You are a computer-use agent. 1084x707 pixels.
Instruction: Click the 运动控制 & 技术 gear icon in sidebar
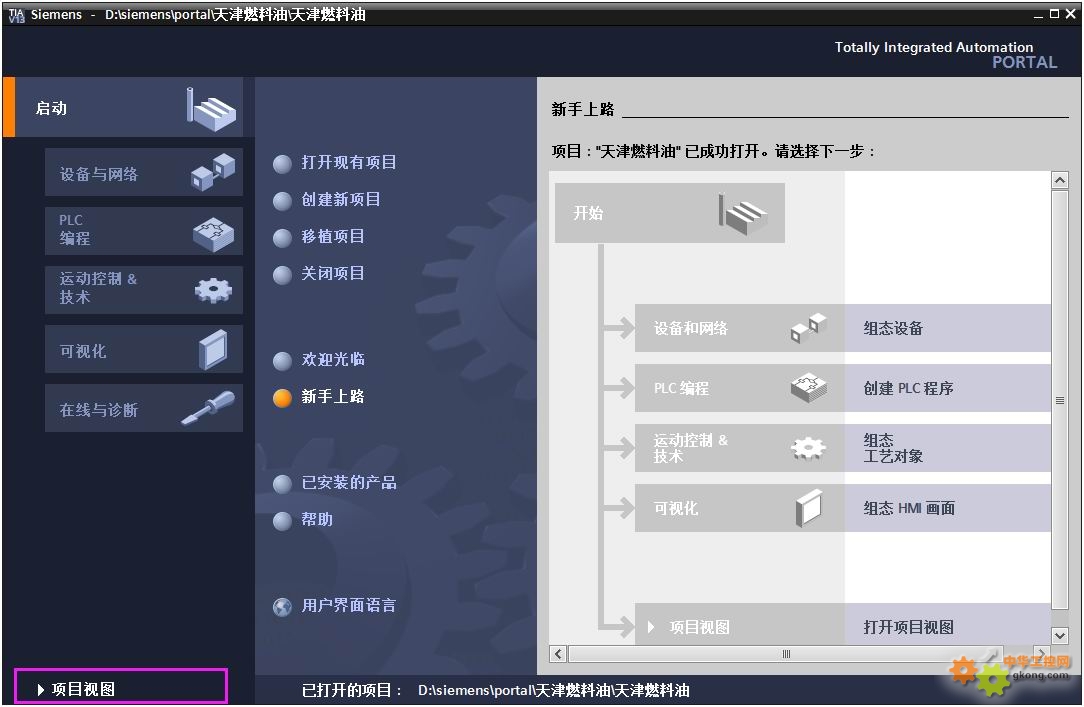[x=213, y=290]
